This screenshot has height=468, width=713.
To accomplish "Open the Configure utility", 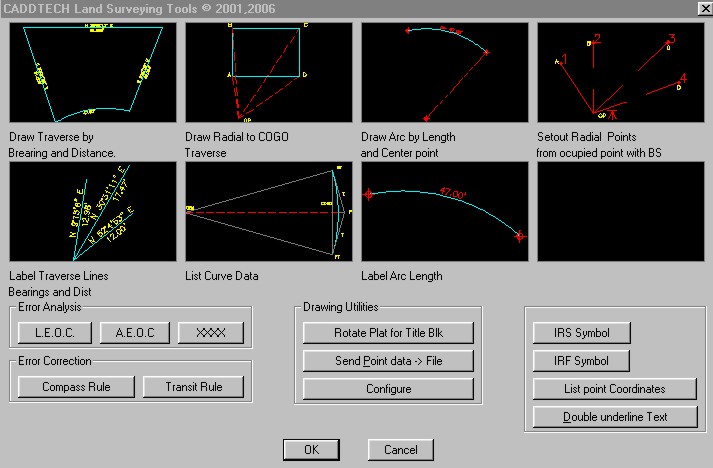I will pos(388,389).
